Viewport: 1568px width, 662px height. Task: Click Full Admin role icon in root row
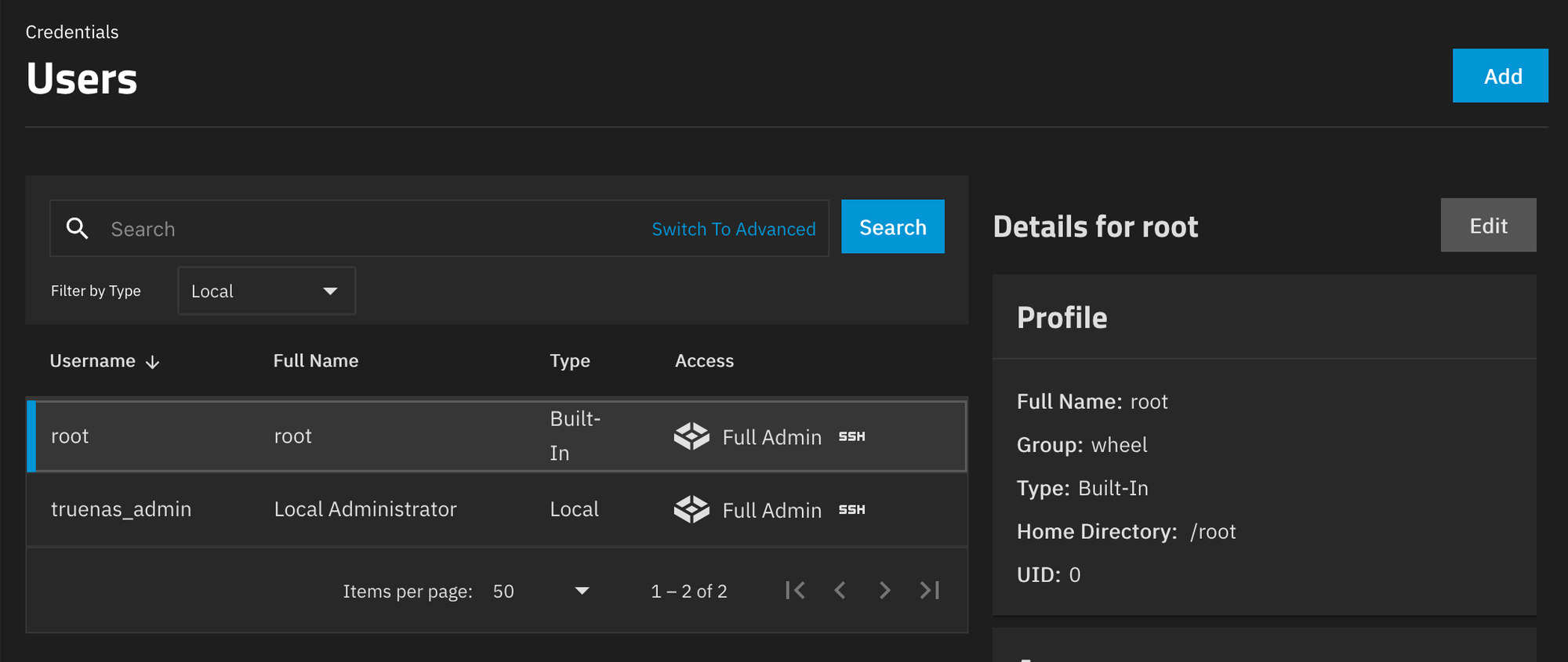pos(691,436)
